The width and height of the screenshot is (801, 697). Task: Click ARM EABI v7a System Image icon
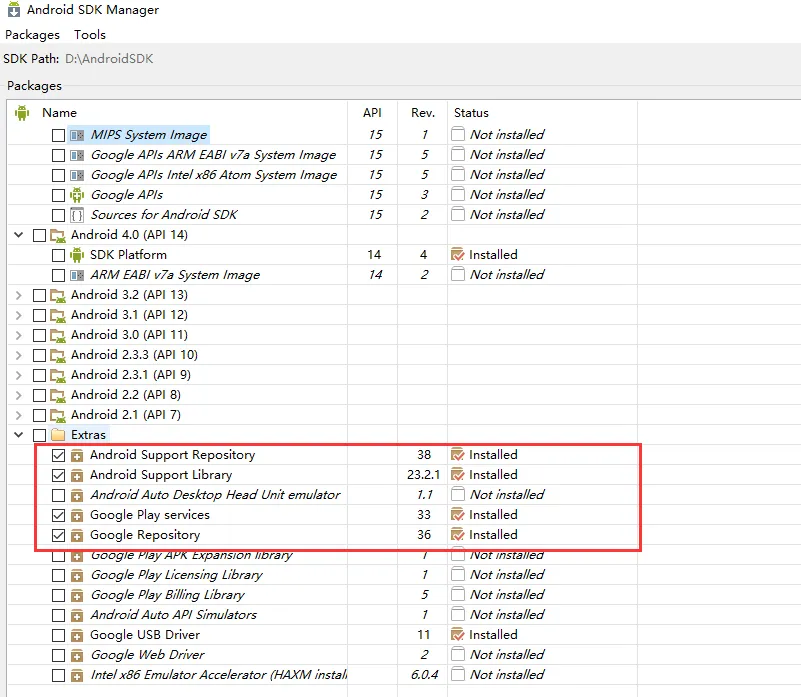(x=77, y=275)
